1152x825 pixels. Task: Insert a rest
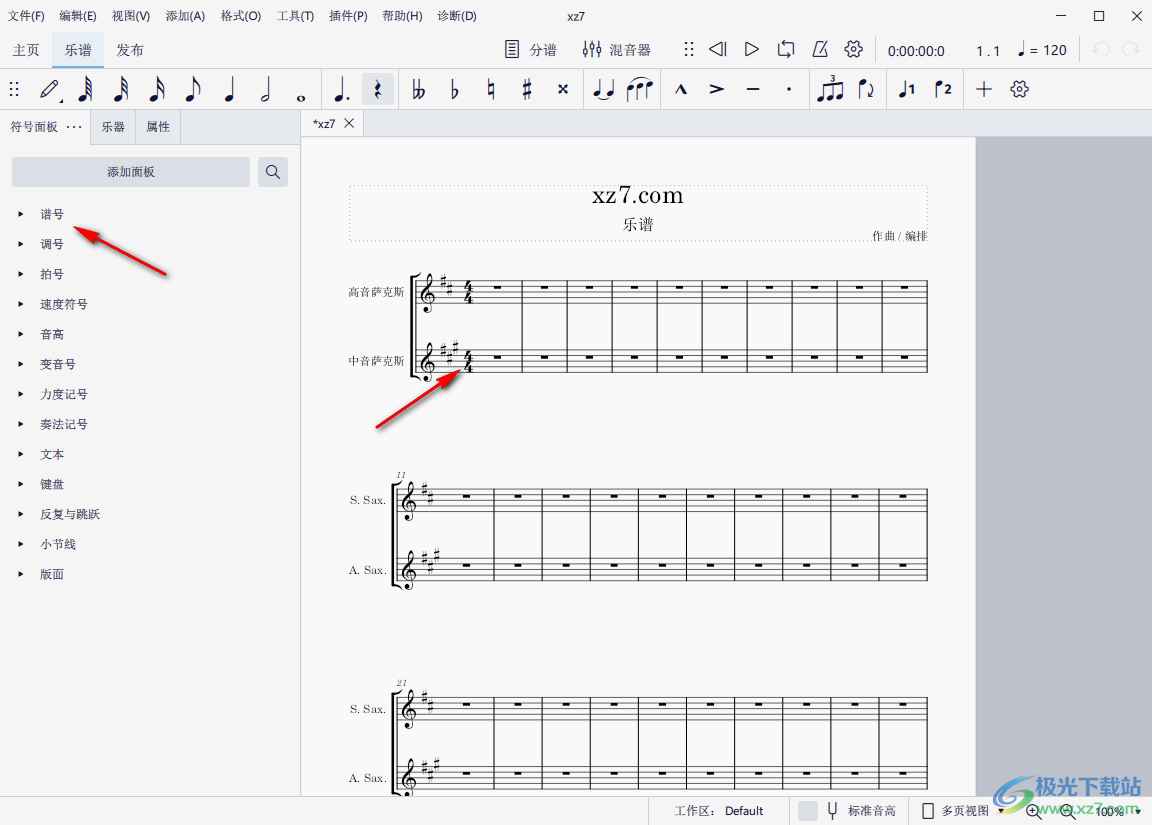[377, 88]
